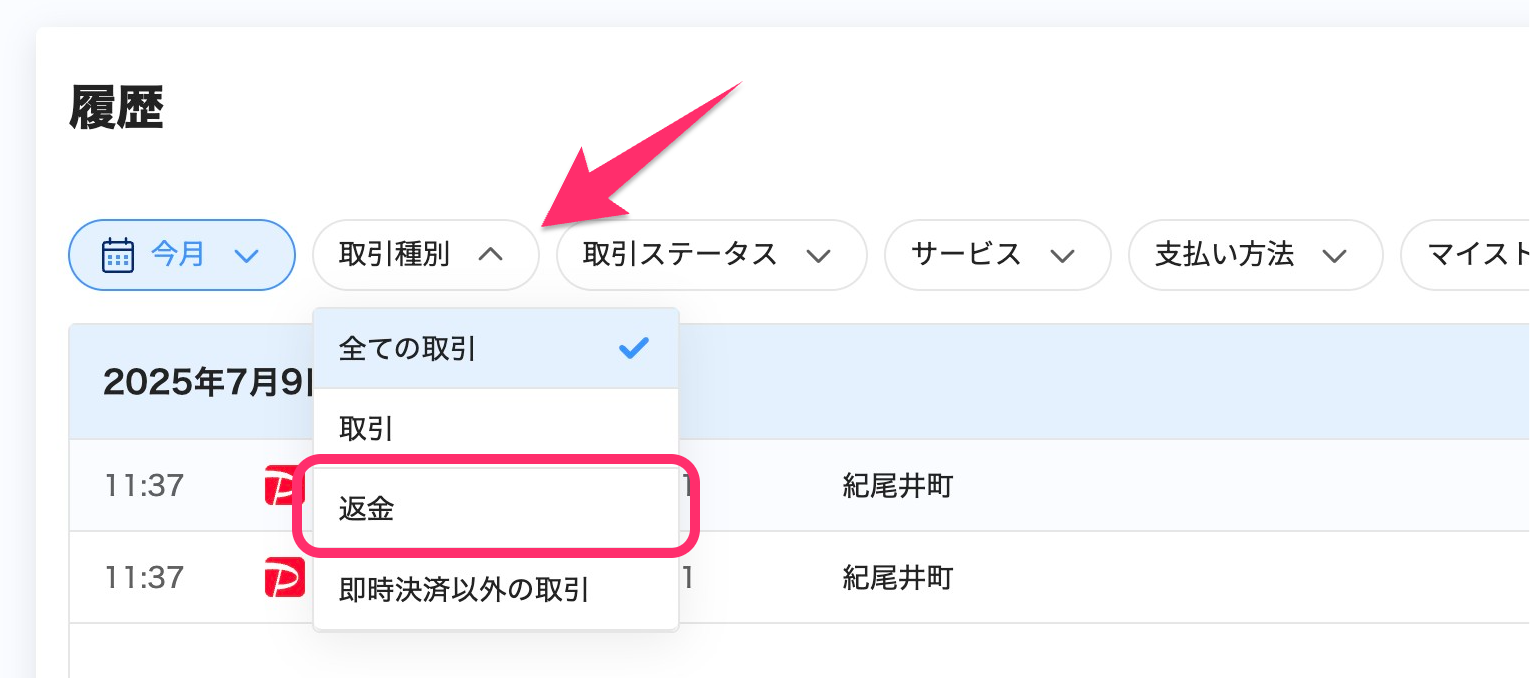Click the calendar icon in 今月 filter

coord(118,255)
